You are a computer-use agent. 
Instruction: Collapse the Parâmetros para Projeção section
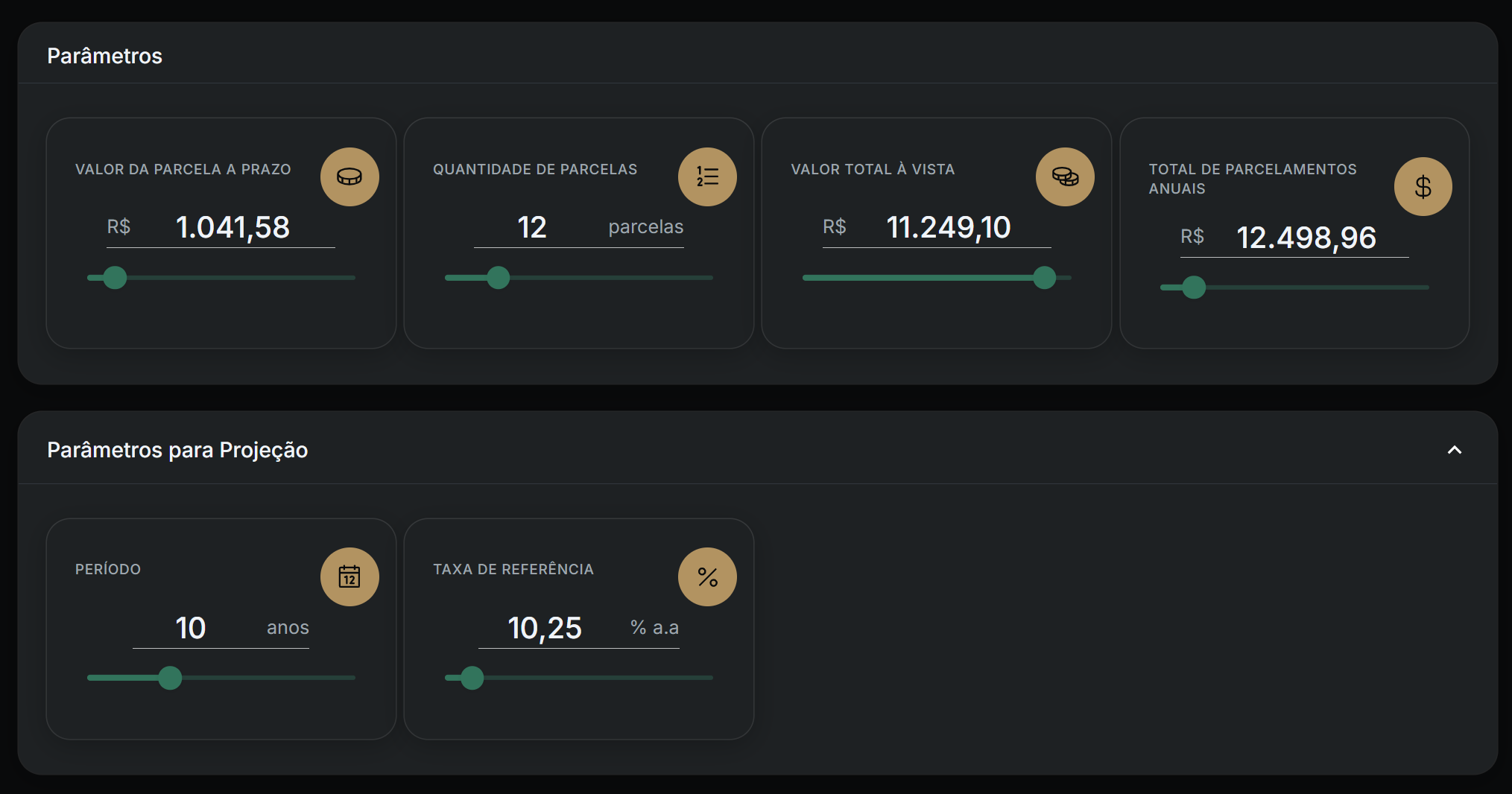pos(1454,450)
